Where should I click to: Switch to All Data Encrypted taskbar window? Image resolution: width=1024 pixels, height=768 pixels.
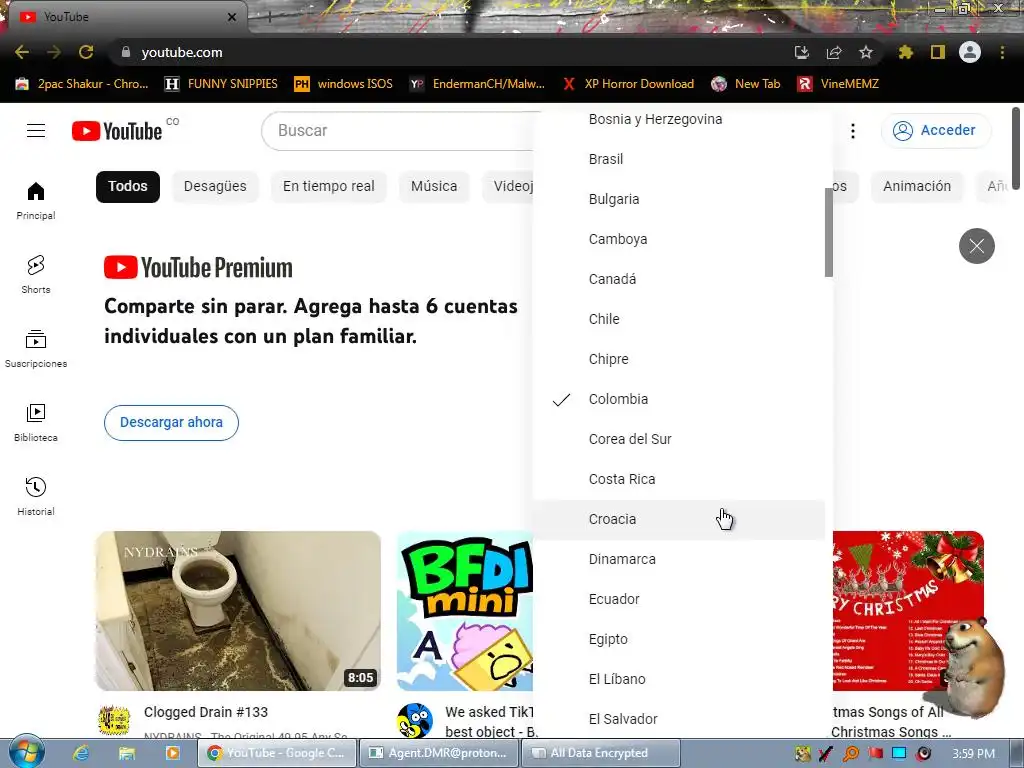point(601,753)
